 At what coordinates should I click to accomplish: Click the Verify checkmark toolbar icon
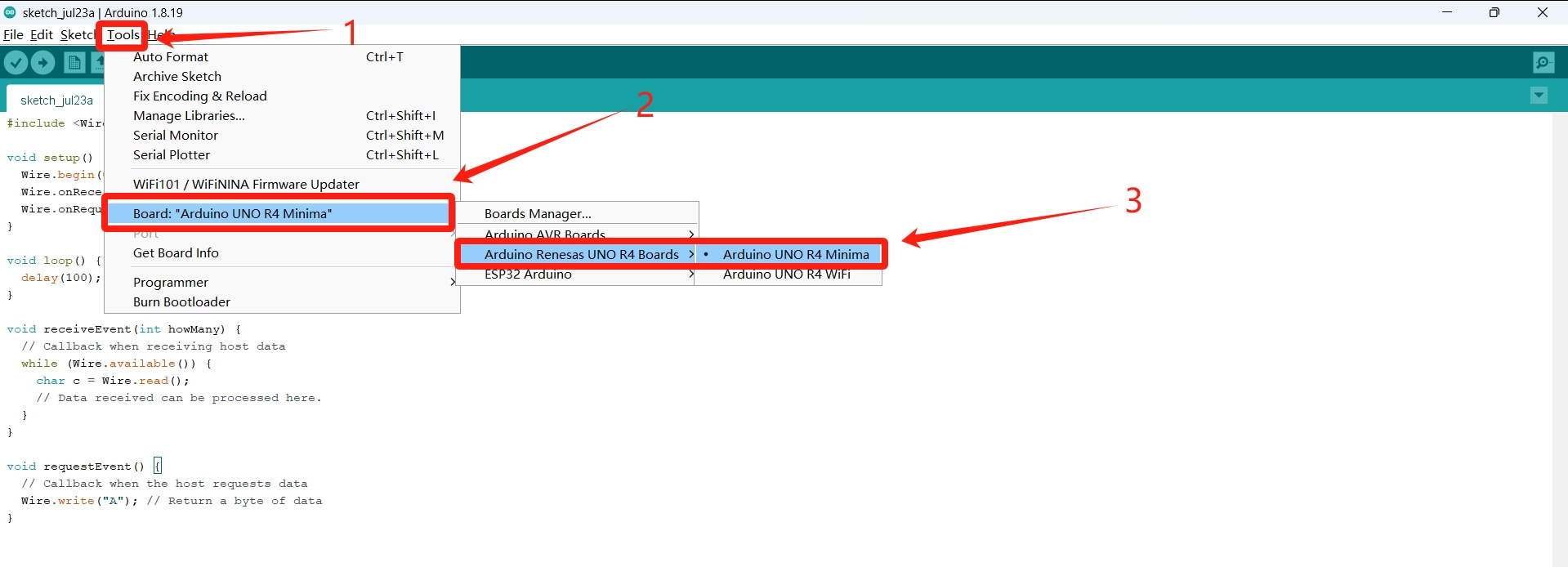tap(16, 62)
